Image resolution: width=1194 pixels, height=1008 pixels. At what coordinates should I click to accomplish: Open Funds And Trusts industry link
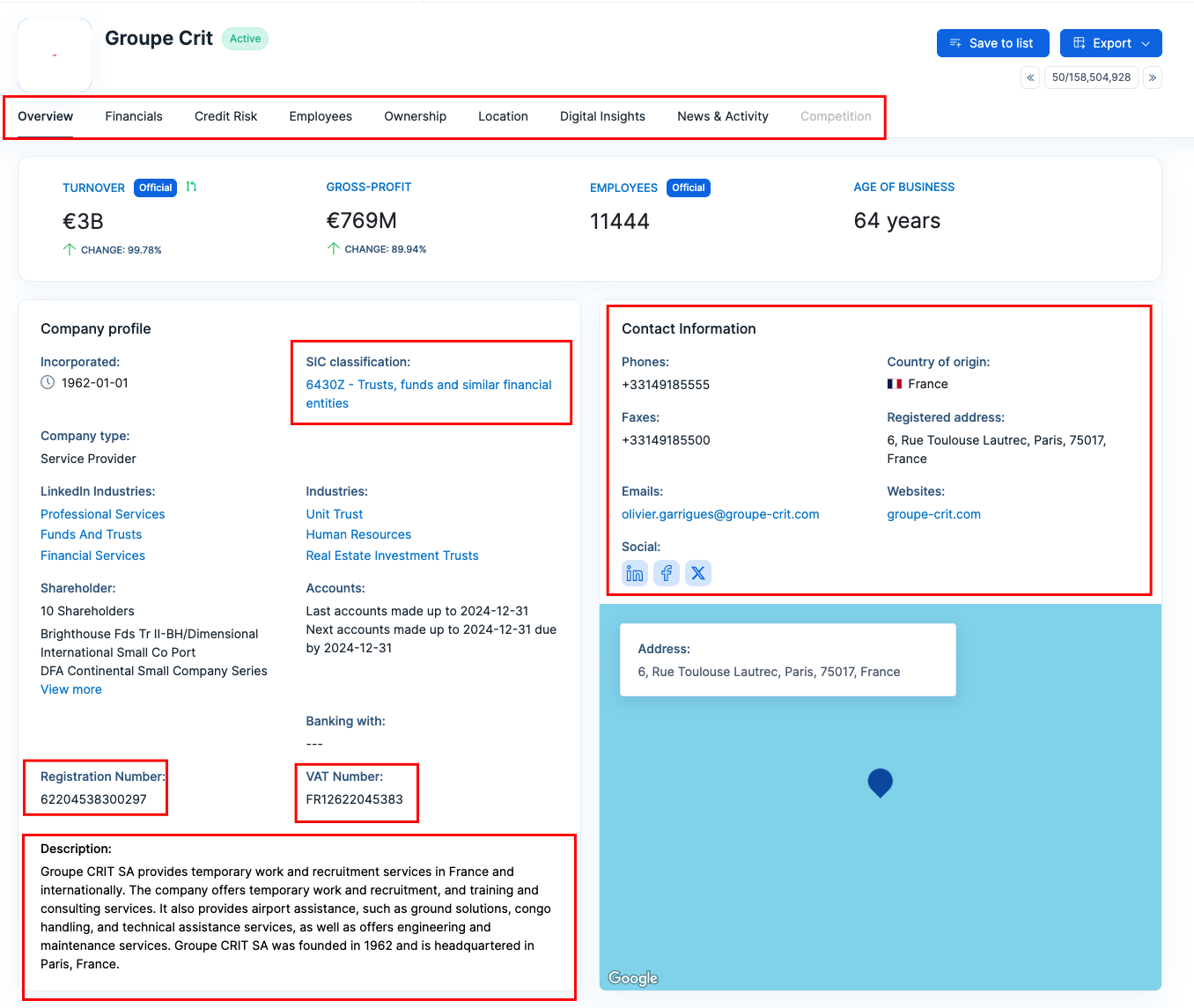(x=92, y=534)
